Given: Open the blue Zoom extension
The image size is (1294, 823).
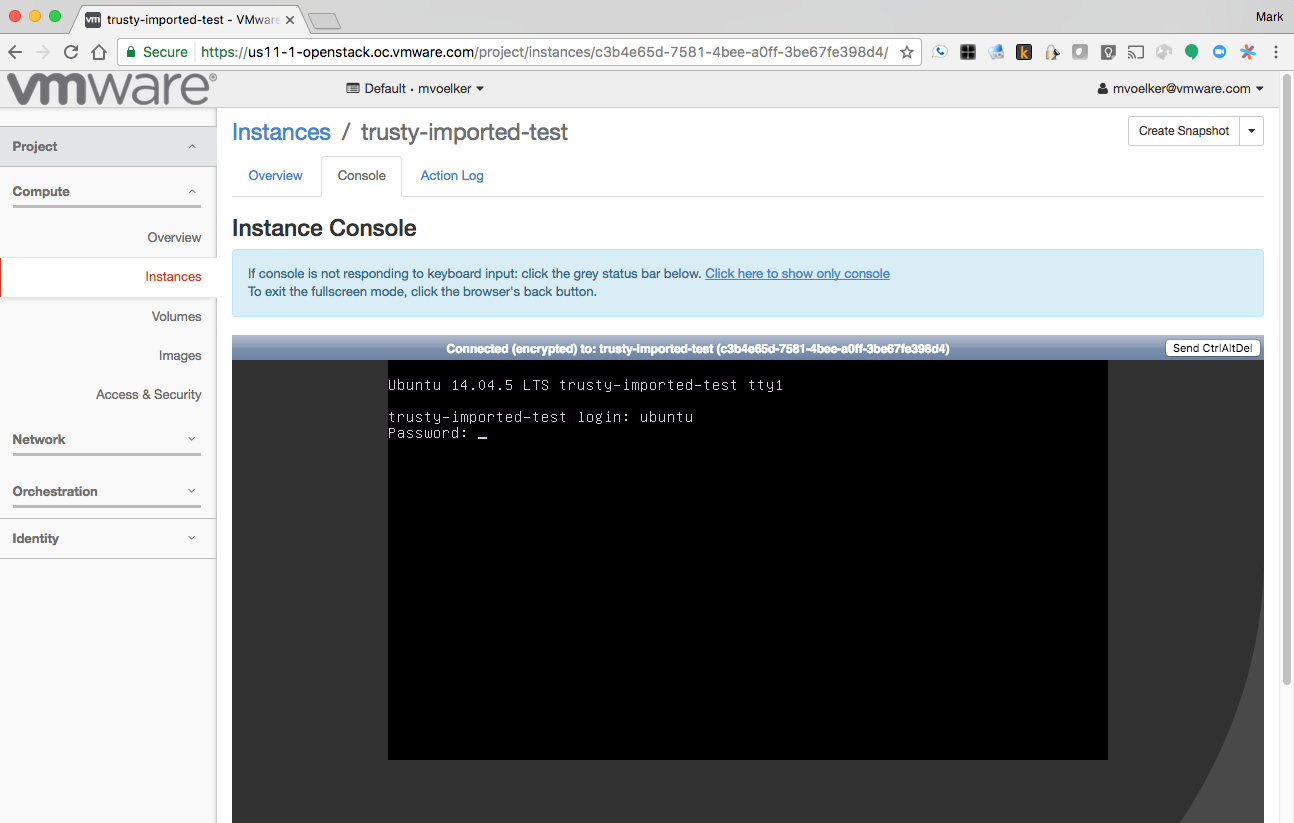Looking at the screenshot, I should click(1220, 52).
